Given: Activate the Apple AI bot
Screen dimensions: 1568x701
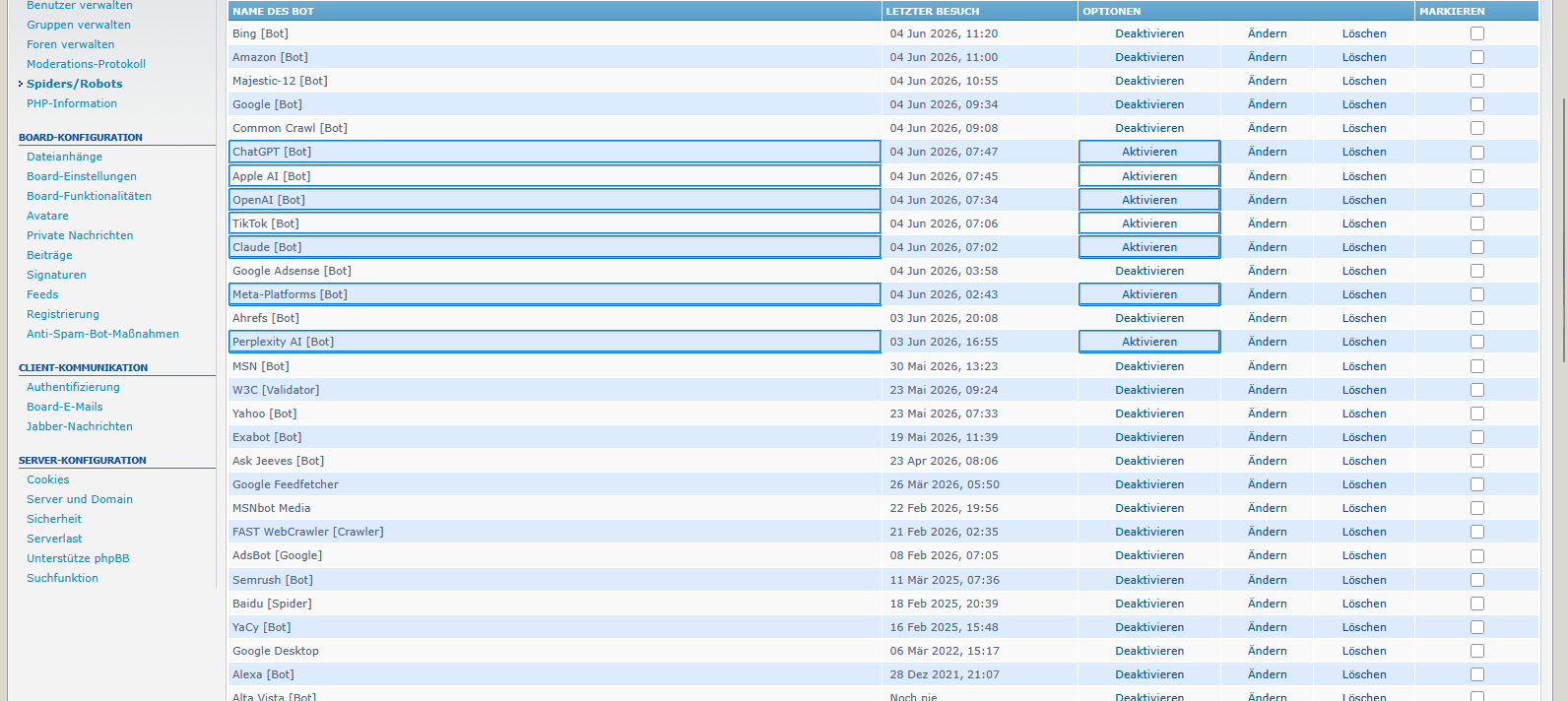Looking at the screenshot, I should coord(1149,176).
